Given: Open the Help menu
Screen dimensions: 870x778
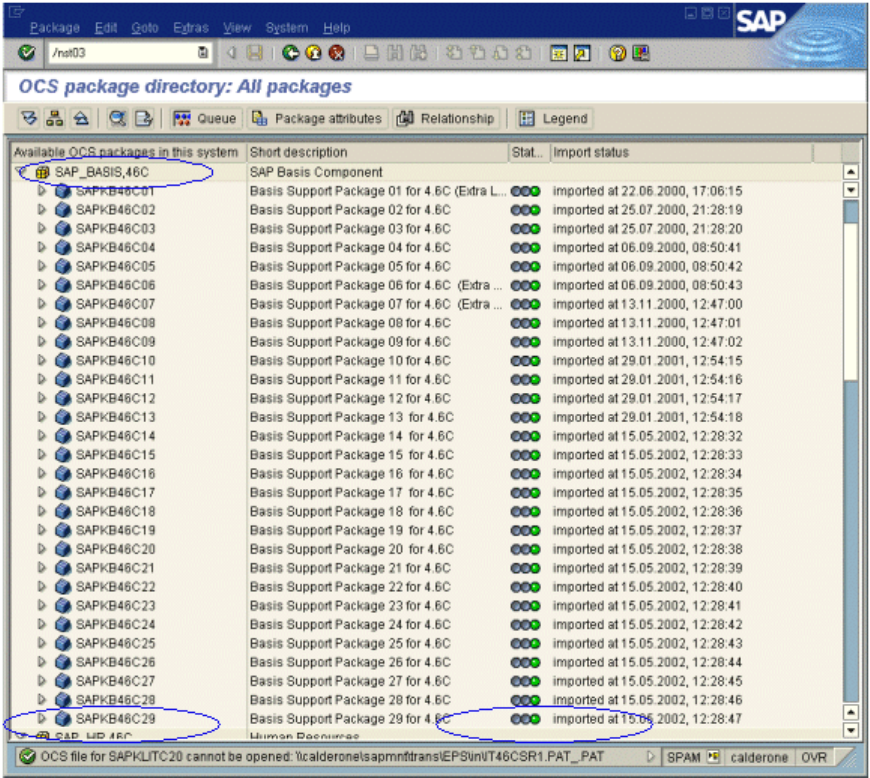Looking at the screenshot, I should click(x=336, y=27).
